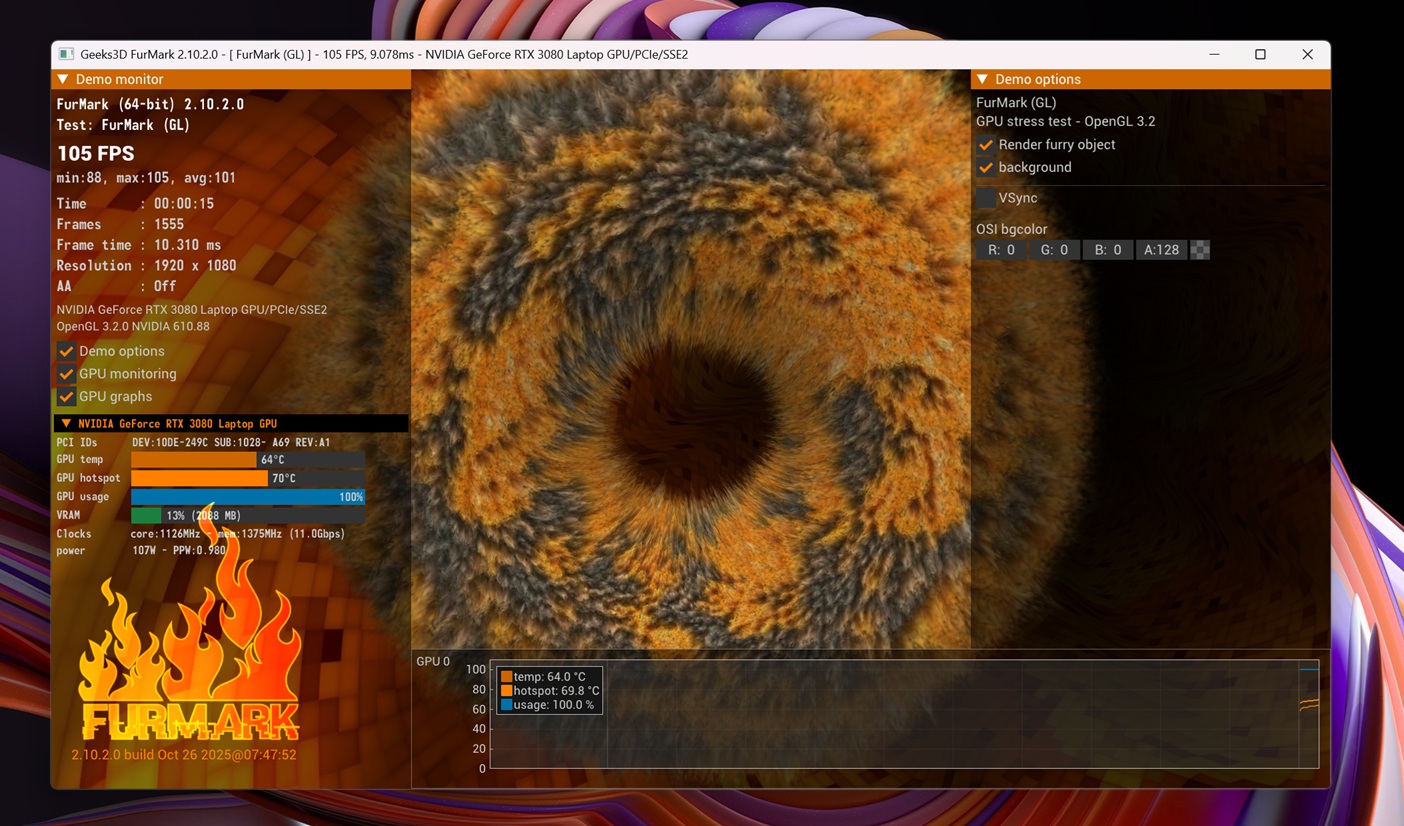Image resolution: width=1404 pixels, height=826 pixels.
Task: Click the GPU usage 100% bar
Action: pos(248,497)
